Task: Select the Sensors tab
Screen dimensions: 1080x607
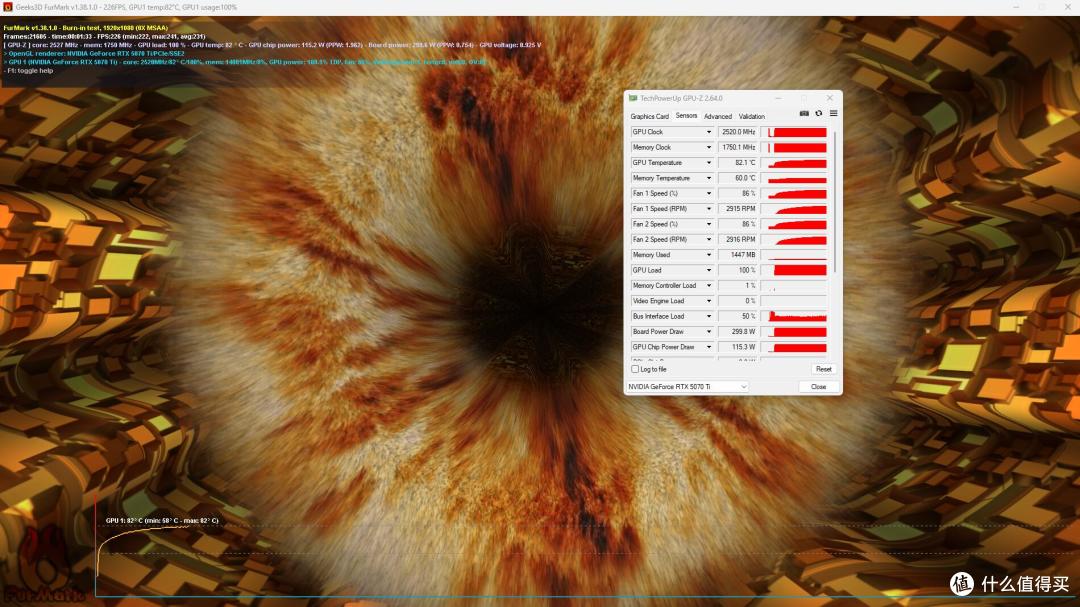Action: (x=686, y=116)
